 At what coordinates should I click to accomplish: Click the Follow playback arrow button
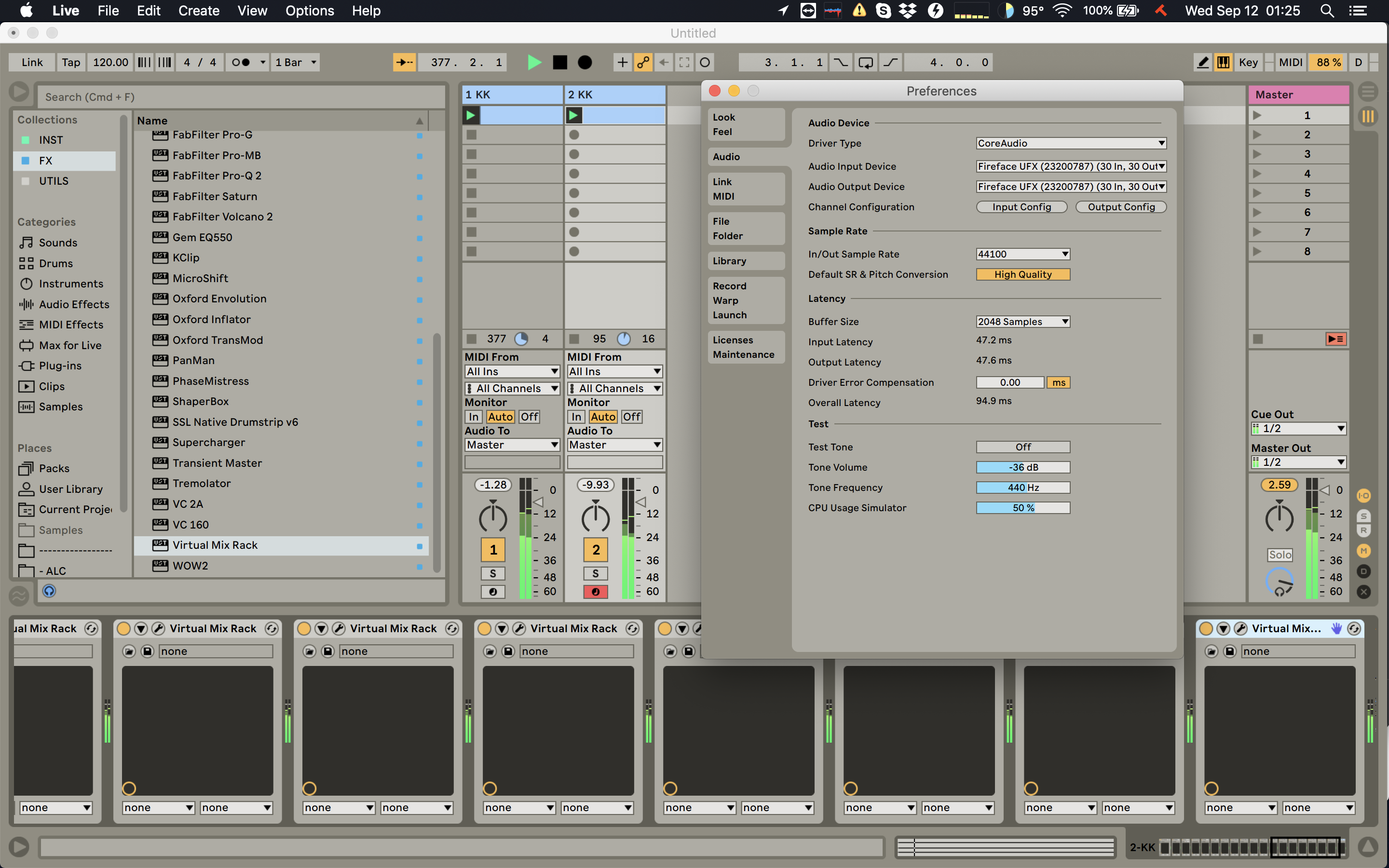click(404, 62)
